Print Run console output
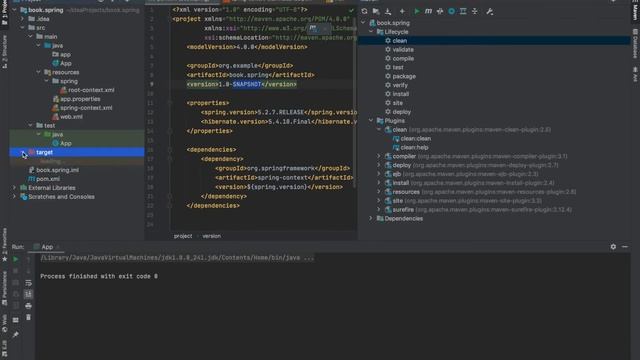This screenshot has width=640, height=360. 28,305
